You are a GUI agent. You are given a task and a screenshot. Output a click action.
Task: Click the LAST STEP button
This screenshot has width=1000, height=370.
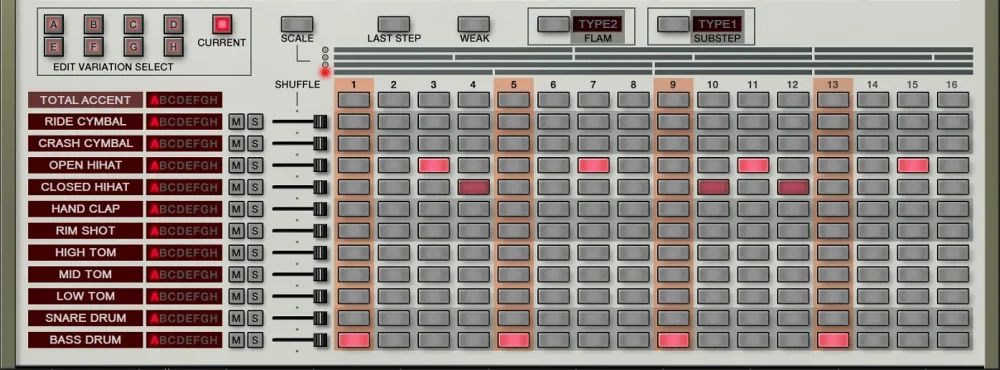(x=393, y=24)
